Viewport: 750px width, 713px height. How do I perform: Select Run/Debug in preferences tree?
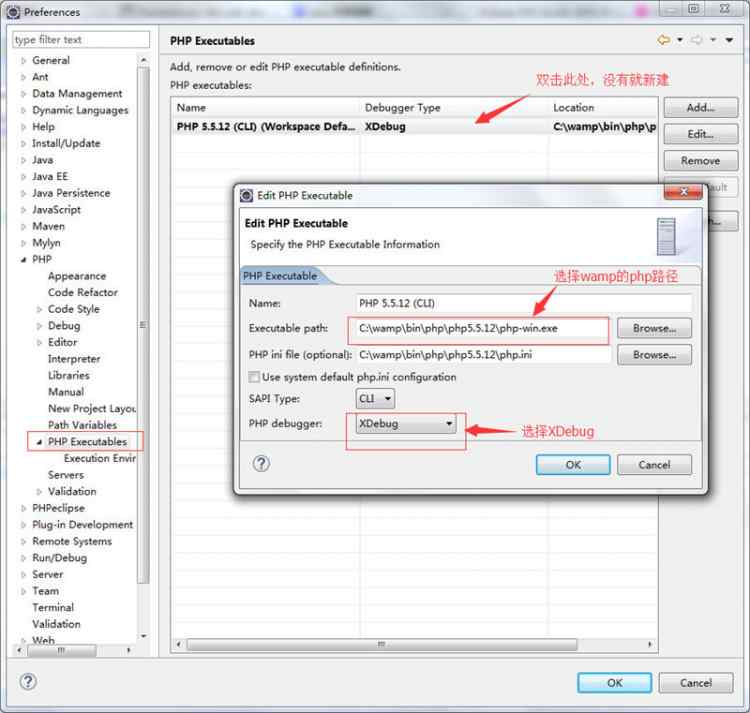[59, 558]
